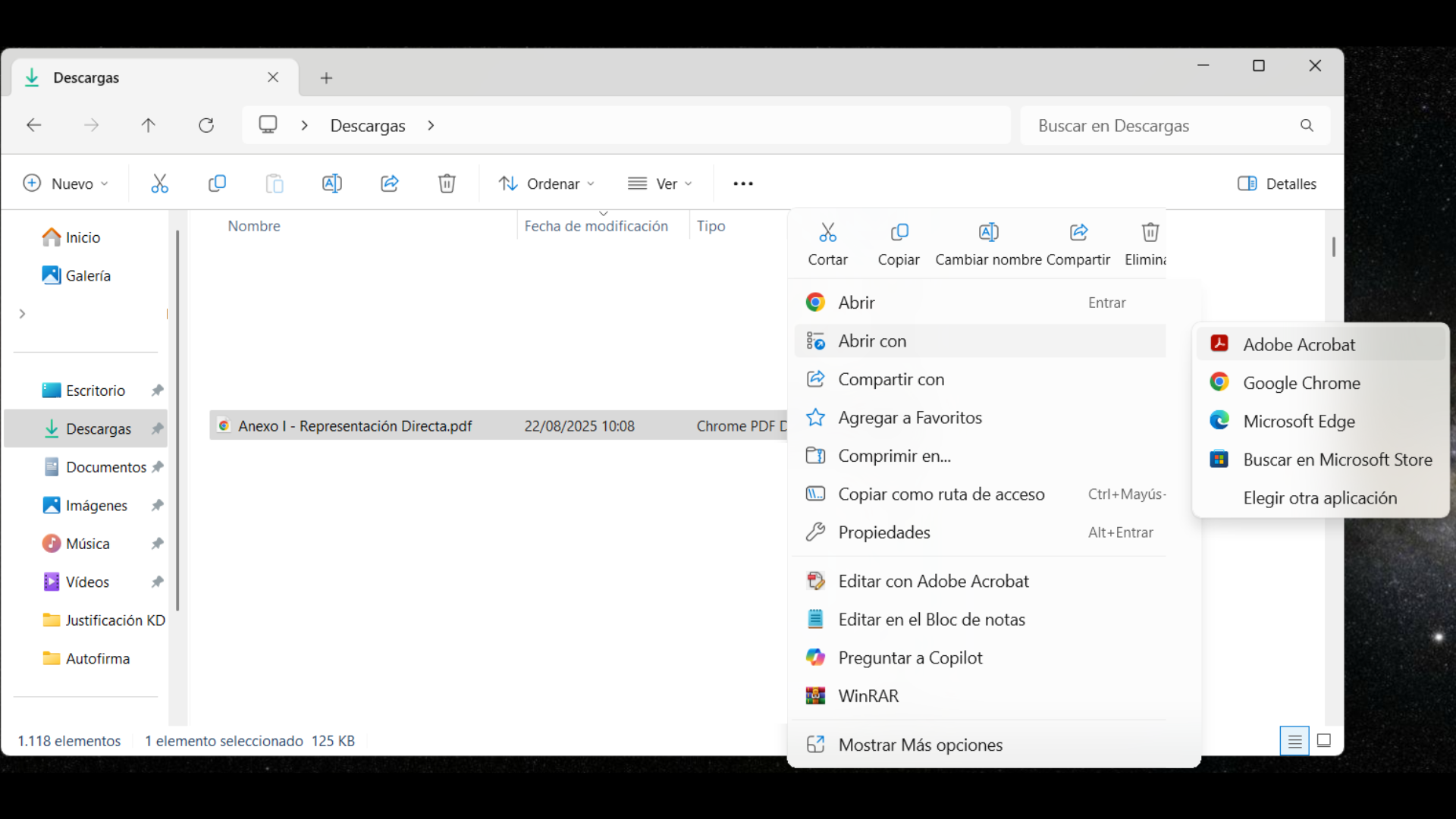Click Elegir otra aplicación option
Screen dimensions: 1456x819
[x=1319, y=498]
